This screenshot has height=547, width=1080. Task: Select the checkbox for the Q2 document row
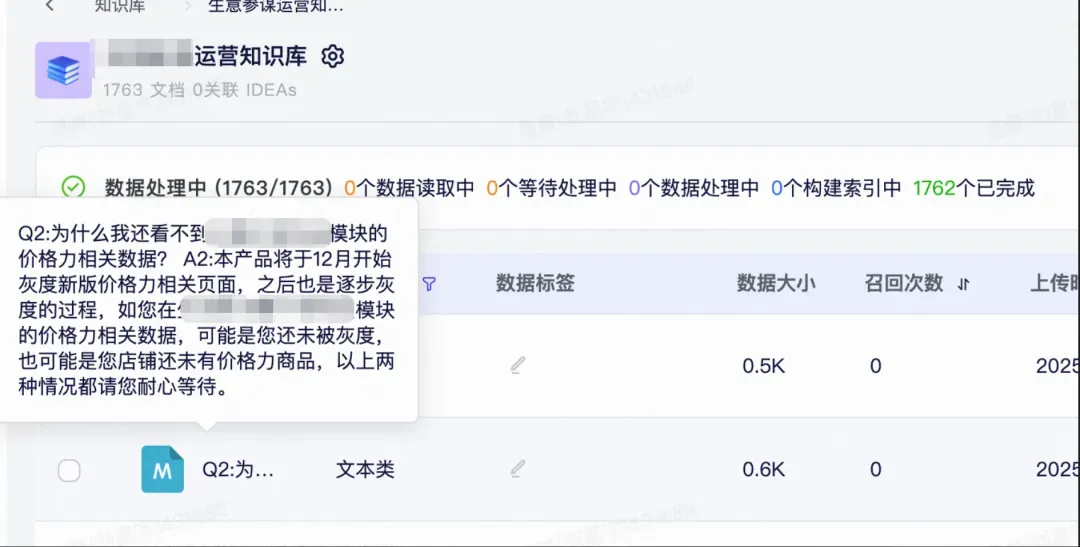click(69, 470)
